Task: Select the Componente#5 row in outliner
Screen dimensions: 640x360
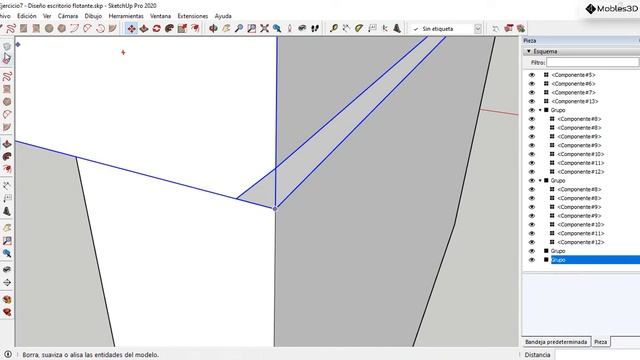Action: pos(573,75)
